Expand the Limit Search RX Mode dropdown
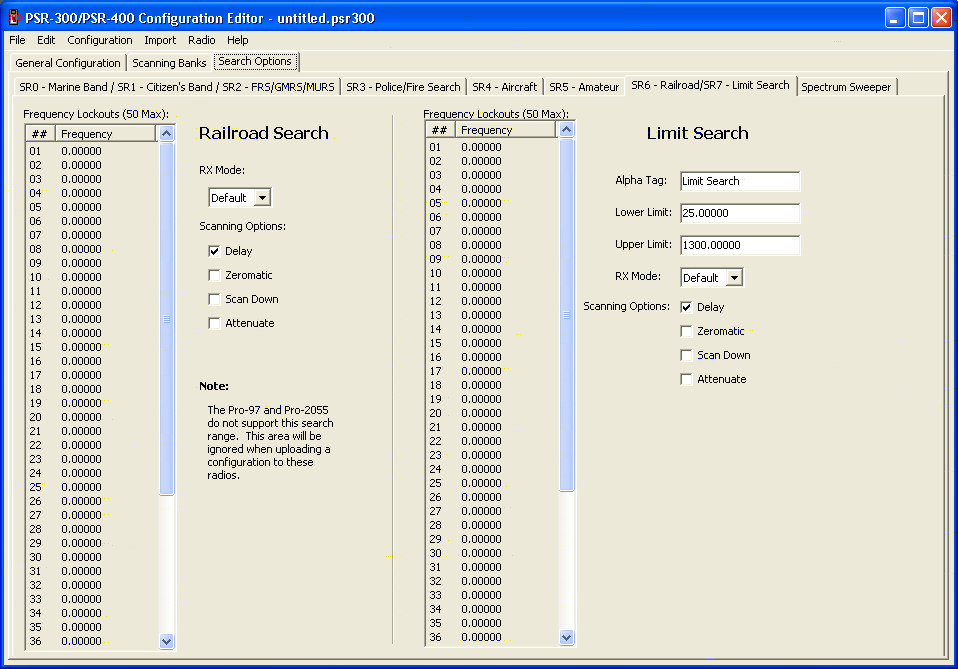The image size is (958, 669). (733, 277)
